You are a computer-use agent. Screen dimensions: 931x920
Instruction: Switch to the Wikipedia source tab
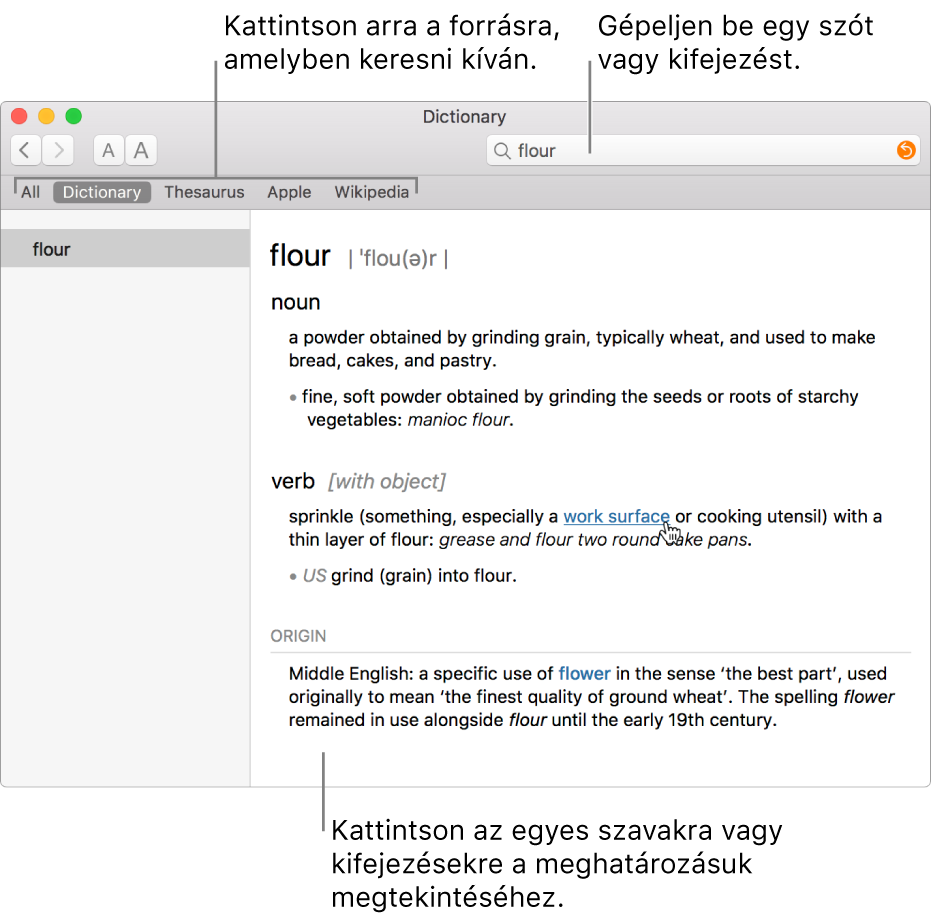click(372, 192)
